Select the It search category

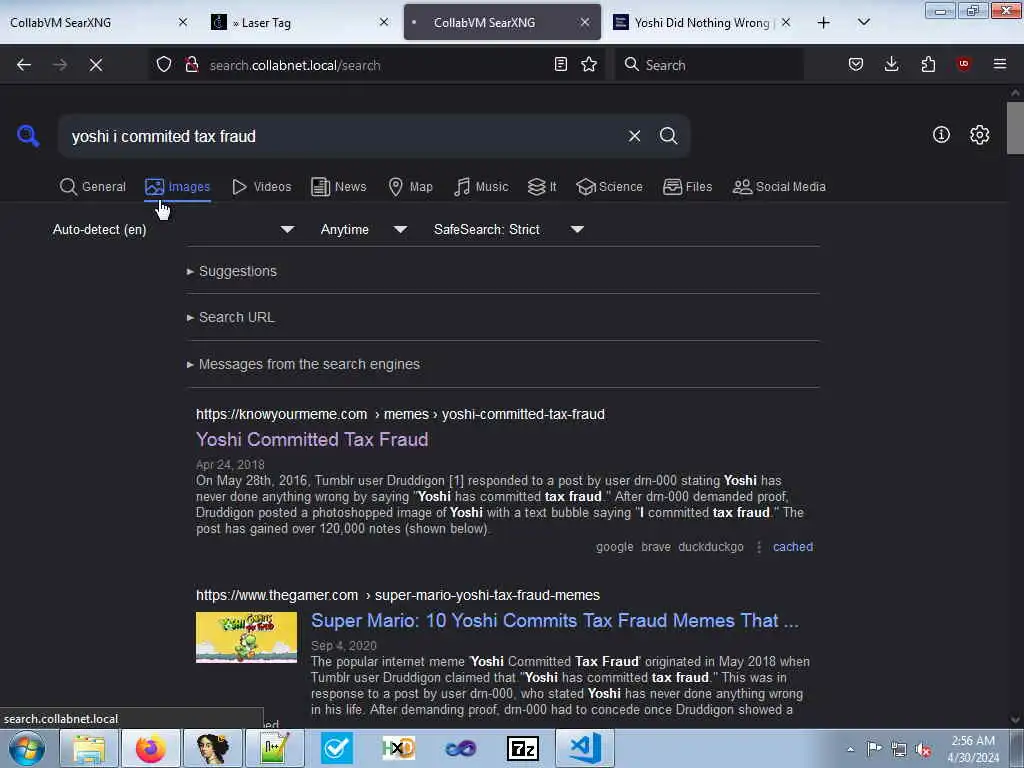click(542, 187)
